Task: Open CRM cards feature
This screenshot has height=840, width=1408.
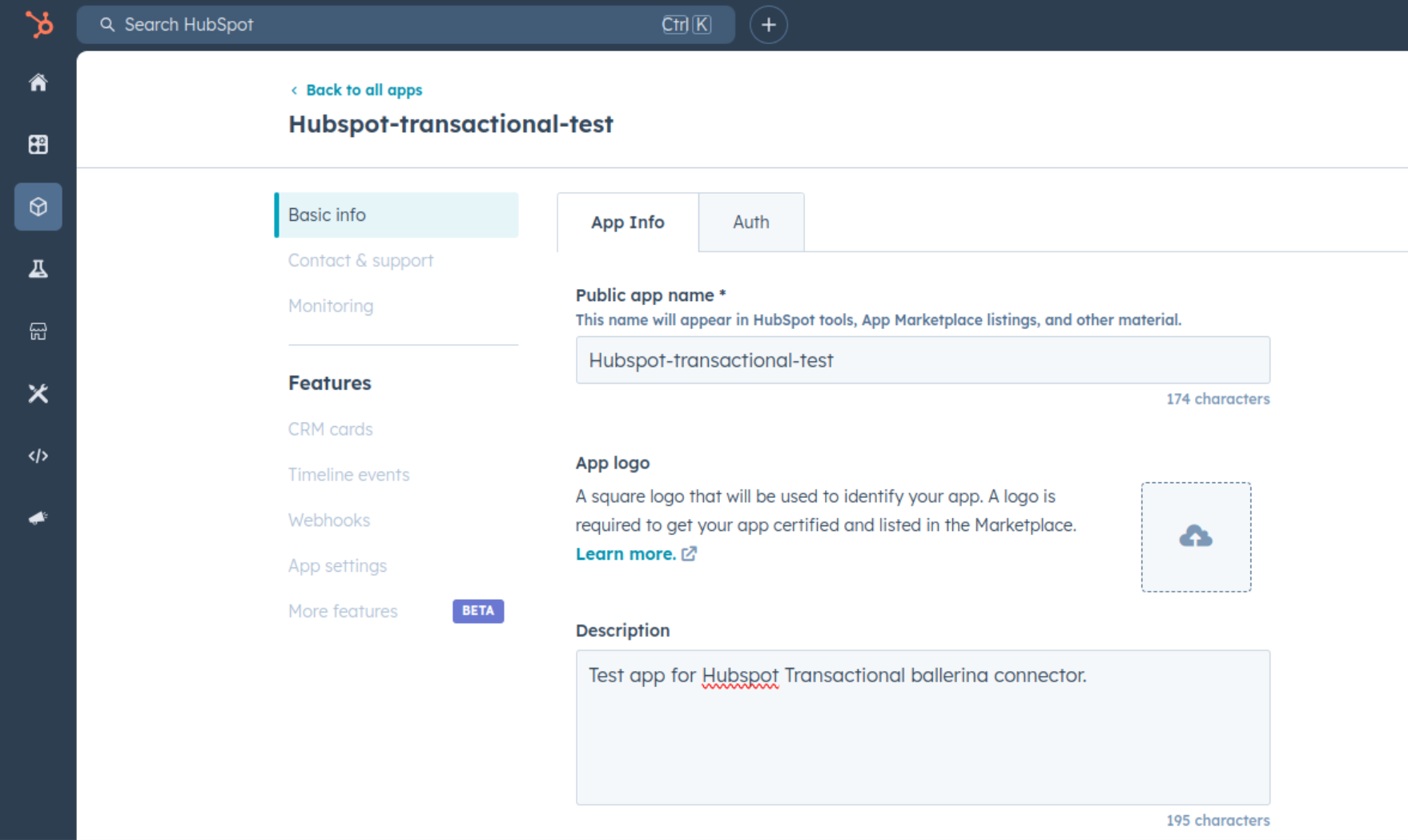Action: 330,429
